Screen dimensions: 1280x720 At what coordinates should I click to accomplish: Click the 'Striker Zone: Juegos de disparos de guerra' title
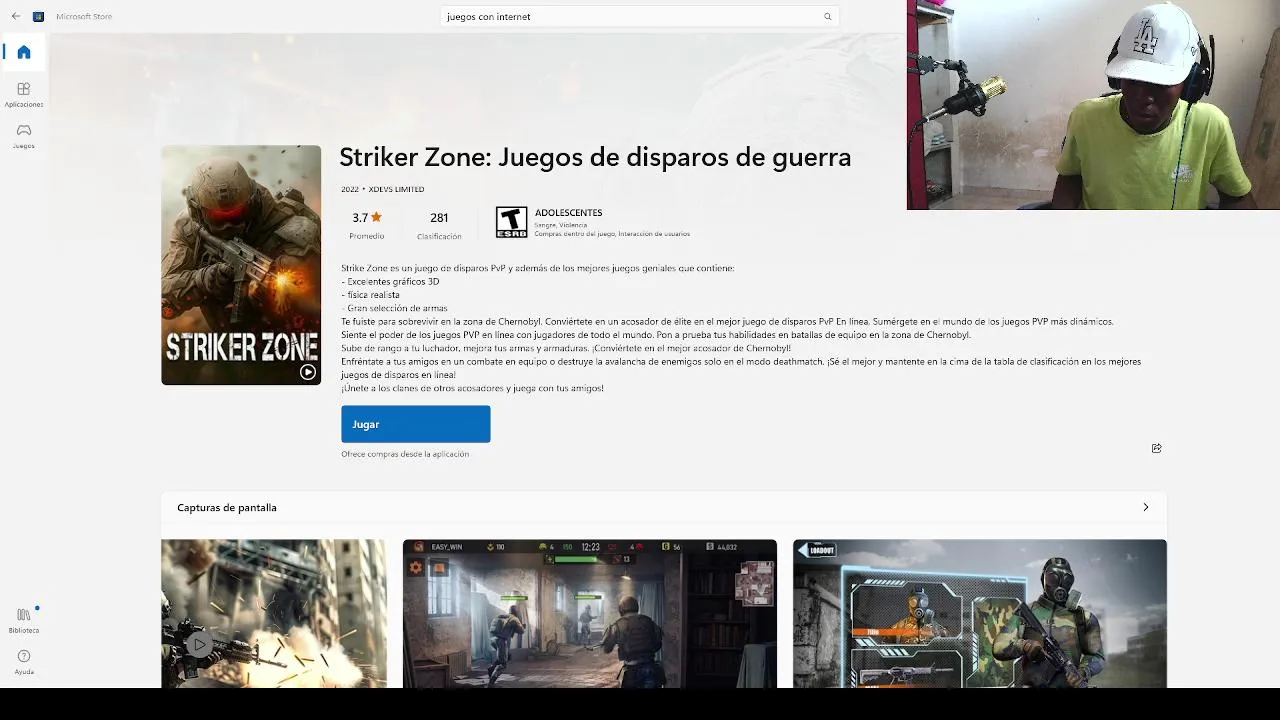[595, 157]
